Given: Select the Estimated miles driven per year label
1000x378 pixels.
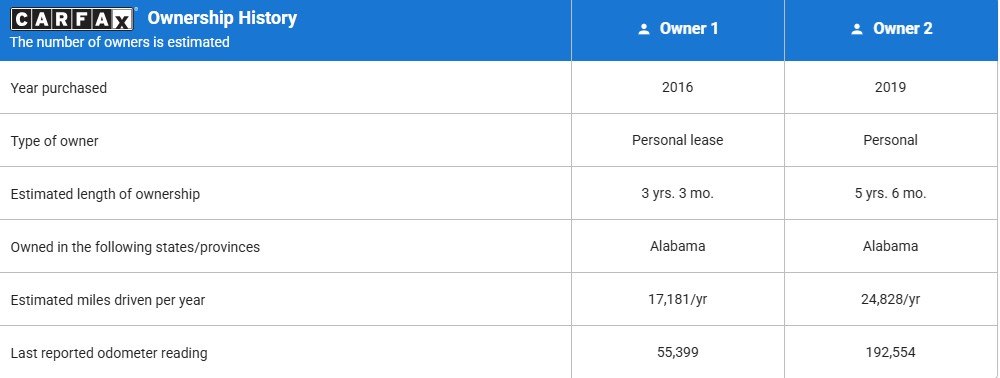Looking at the screenshot, I should 108,300.
